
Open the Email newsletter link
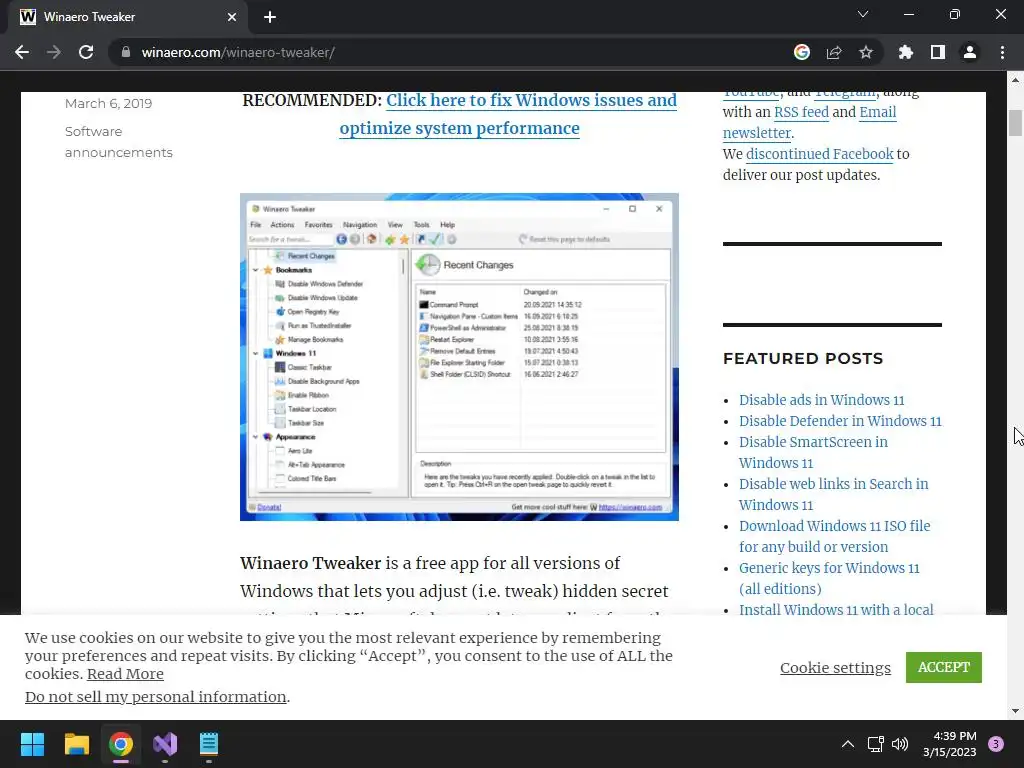tap(810, 122)
